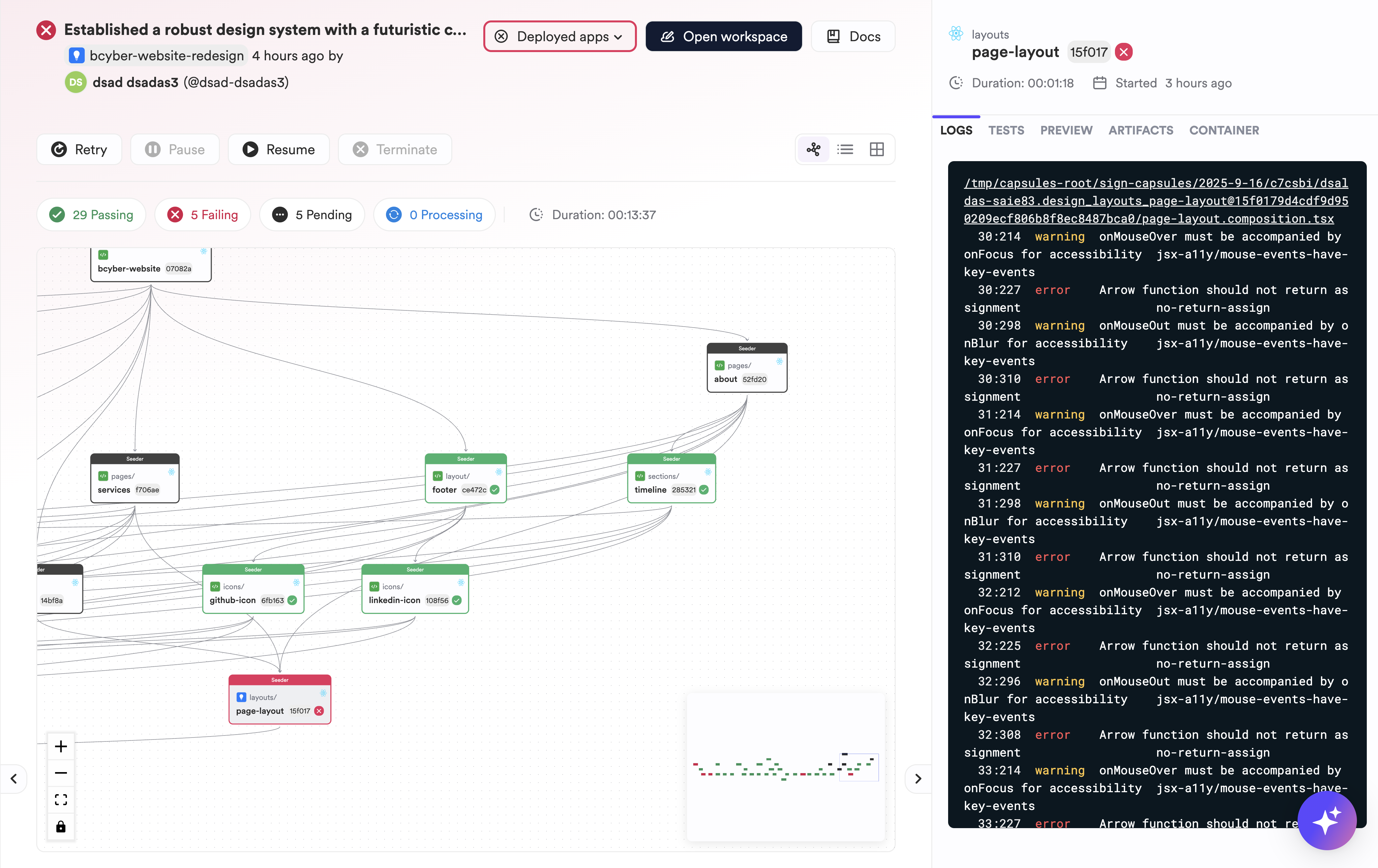The image size is (1378, 868).
Task: Toggle the graph lock icon
Action: pyautogui.click(x=61, y=826)
